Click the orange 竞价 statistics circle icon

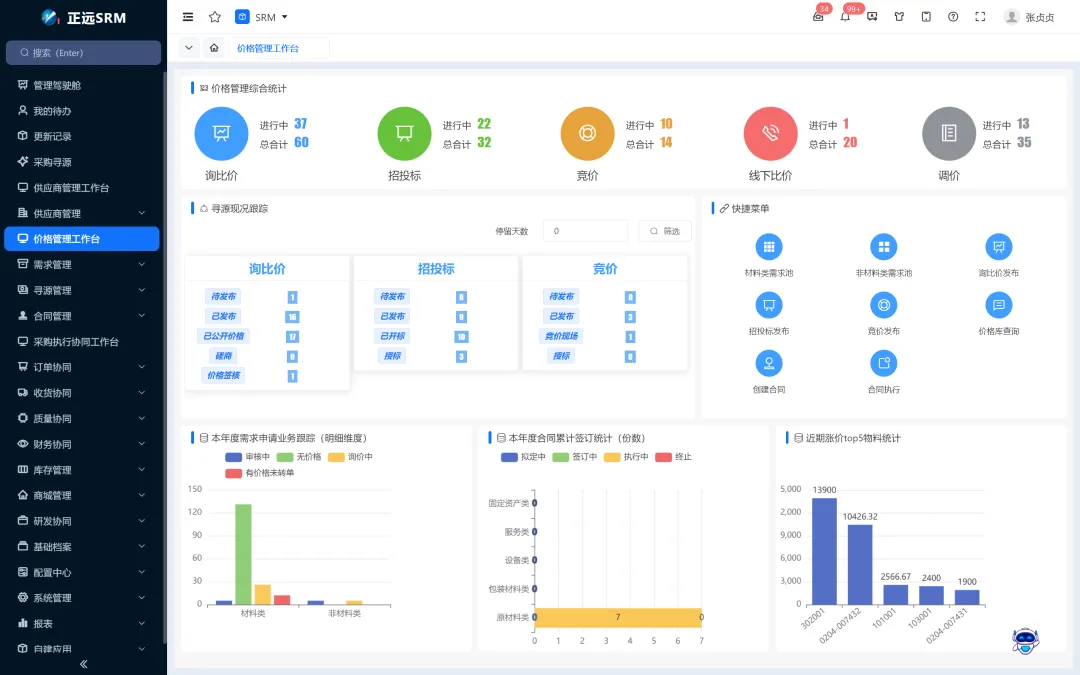pos(588,133)
